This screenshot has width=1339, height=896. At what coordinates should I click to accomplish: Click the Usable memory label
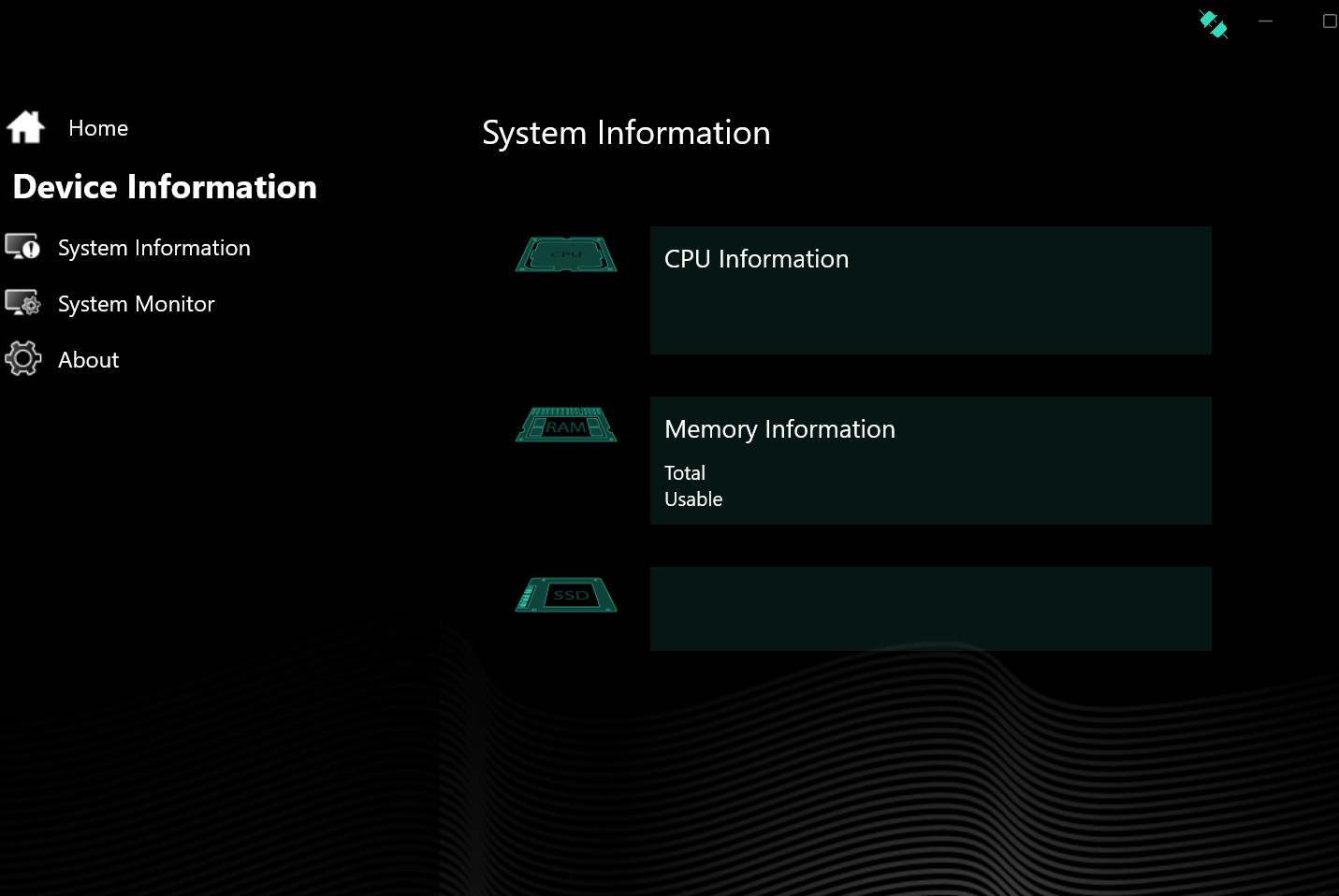point(693,499)
